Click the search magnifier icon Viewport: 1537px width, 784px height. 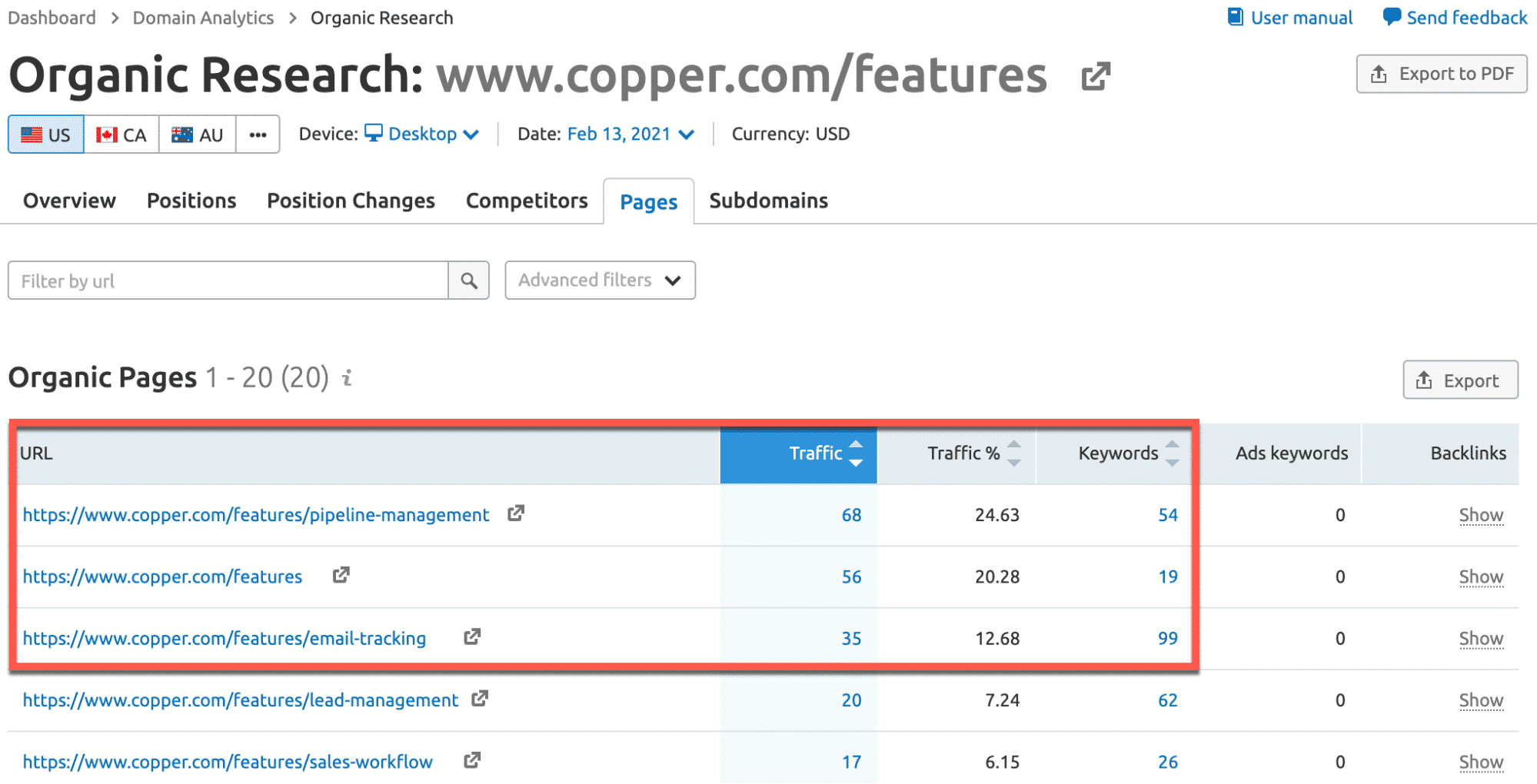[x=469, y=281]
